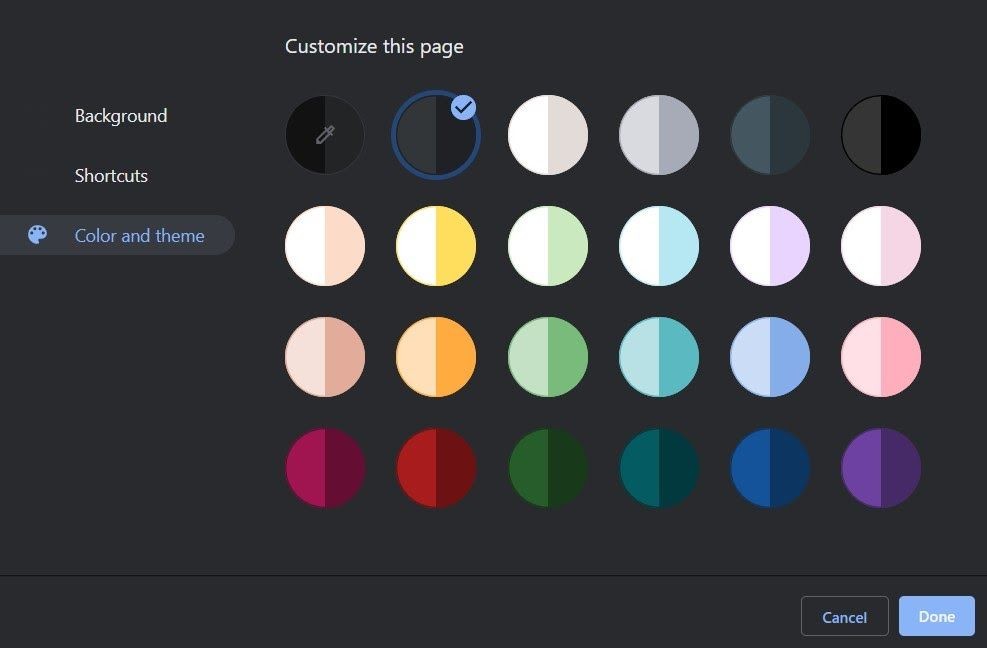
Task: Confirm changes with the Done button
Action: [936, 616]
